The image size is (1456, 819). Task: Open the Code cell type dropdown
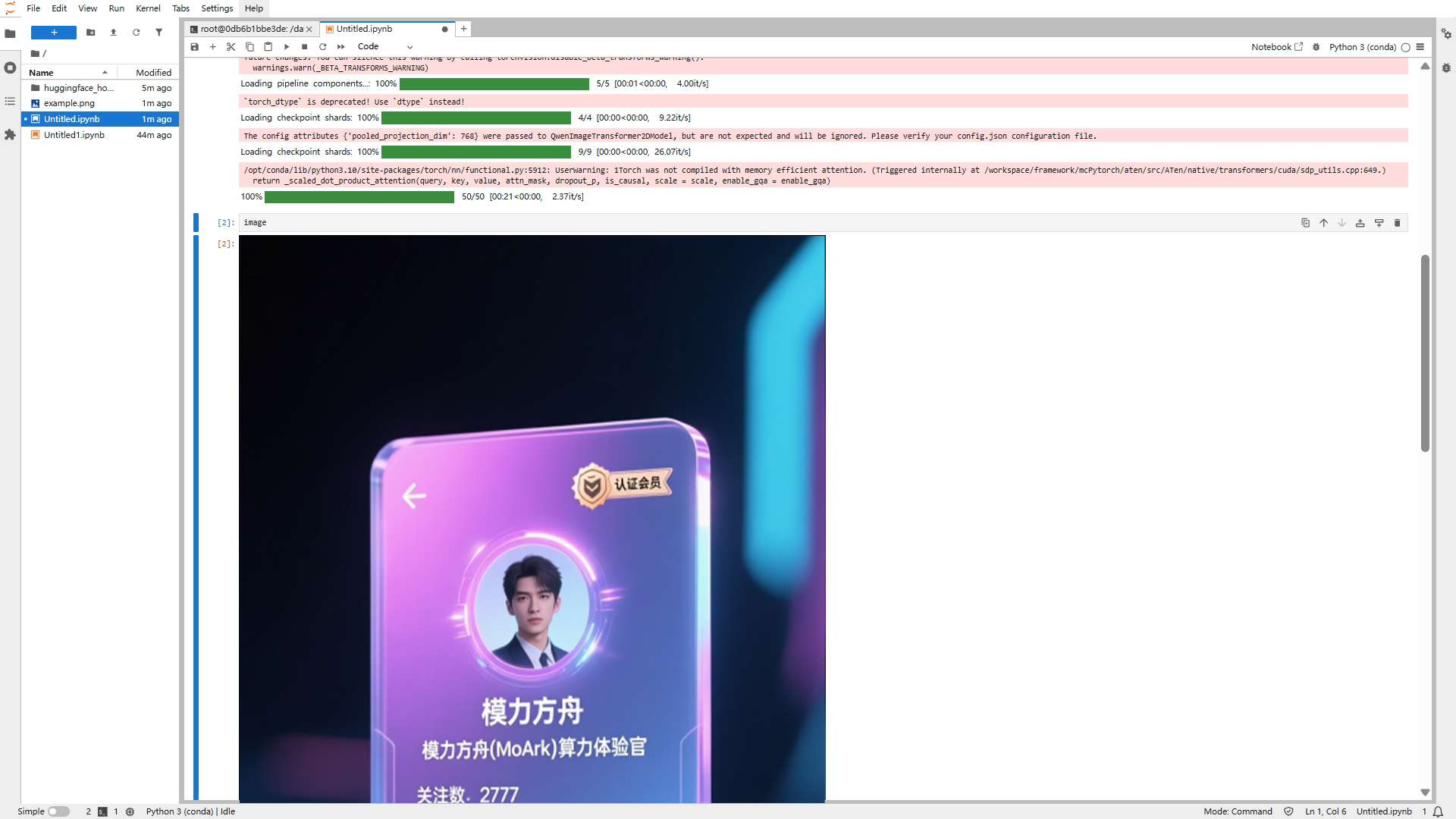[385, 47]
